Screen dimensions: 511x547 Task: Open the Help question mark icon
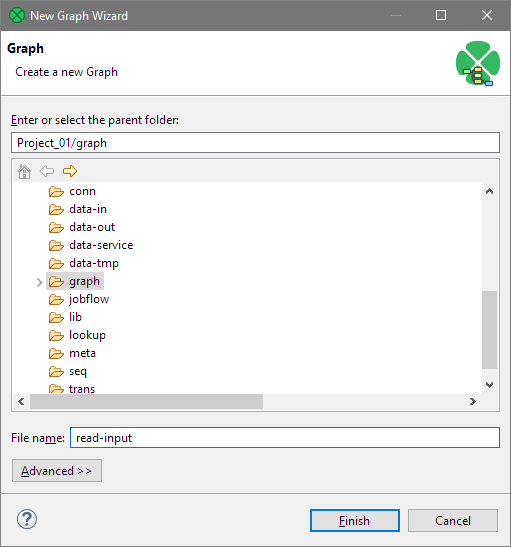tap(27, 519)
